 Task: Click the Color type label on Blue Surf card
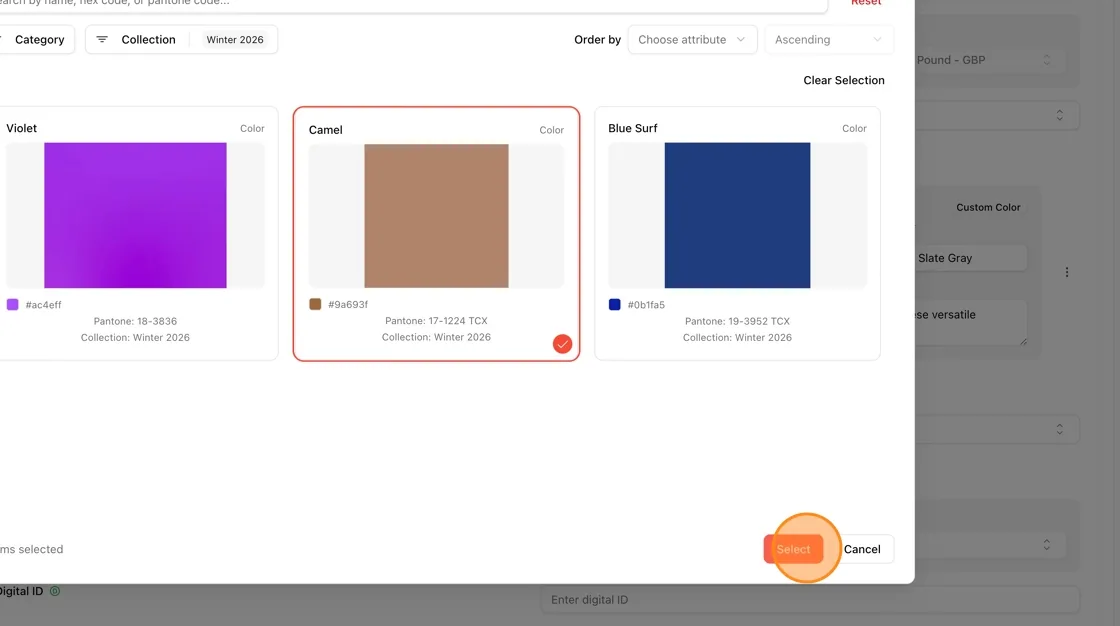pos(854,128)
